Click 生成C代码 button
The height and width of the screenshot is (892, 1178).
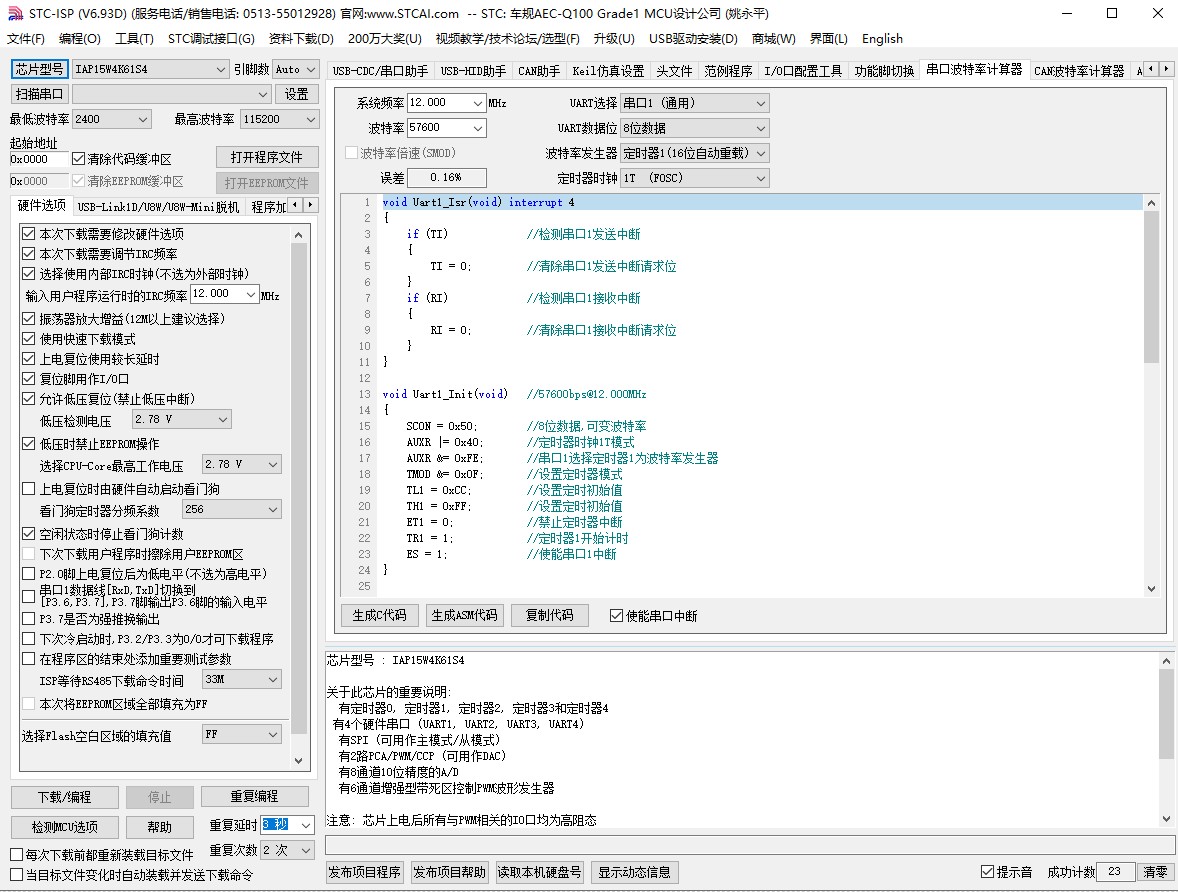(x=379, y=615)
